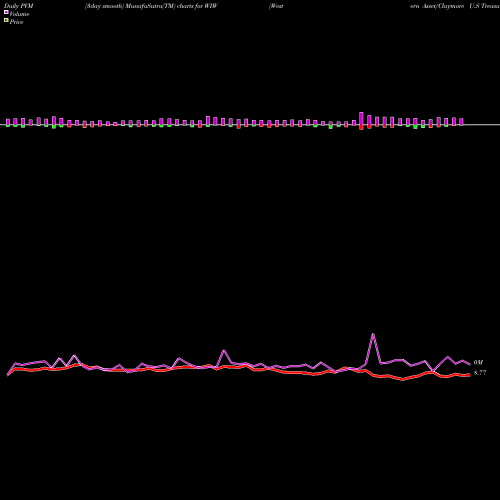Click the Volume legend swatch
The image size is (500, 500).
6,12
